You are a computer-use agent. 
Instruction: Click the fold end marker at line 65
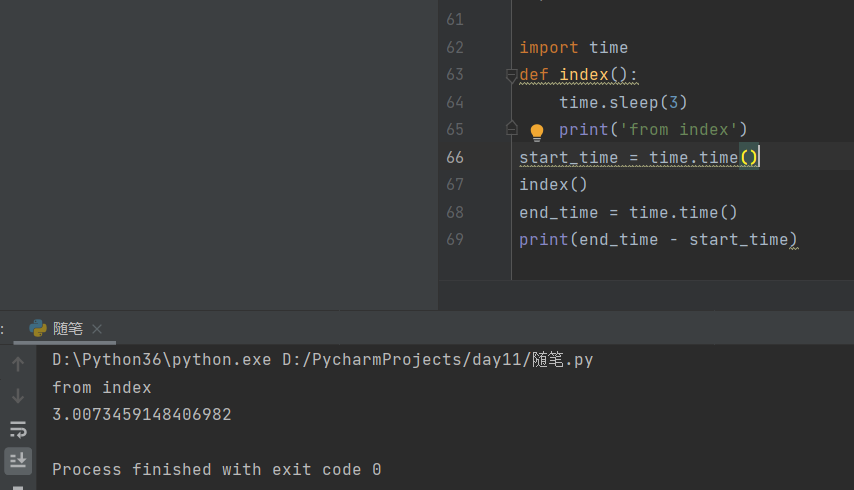(511, 128)
